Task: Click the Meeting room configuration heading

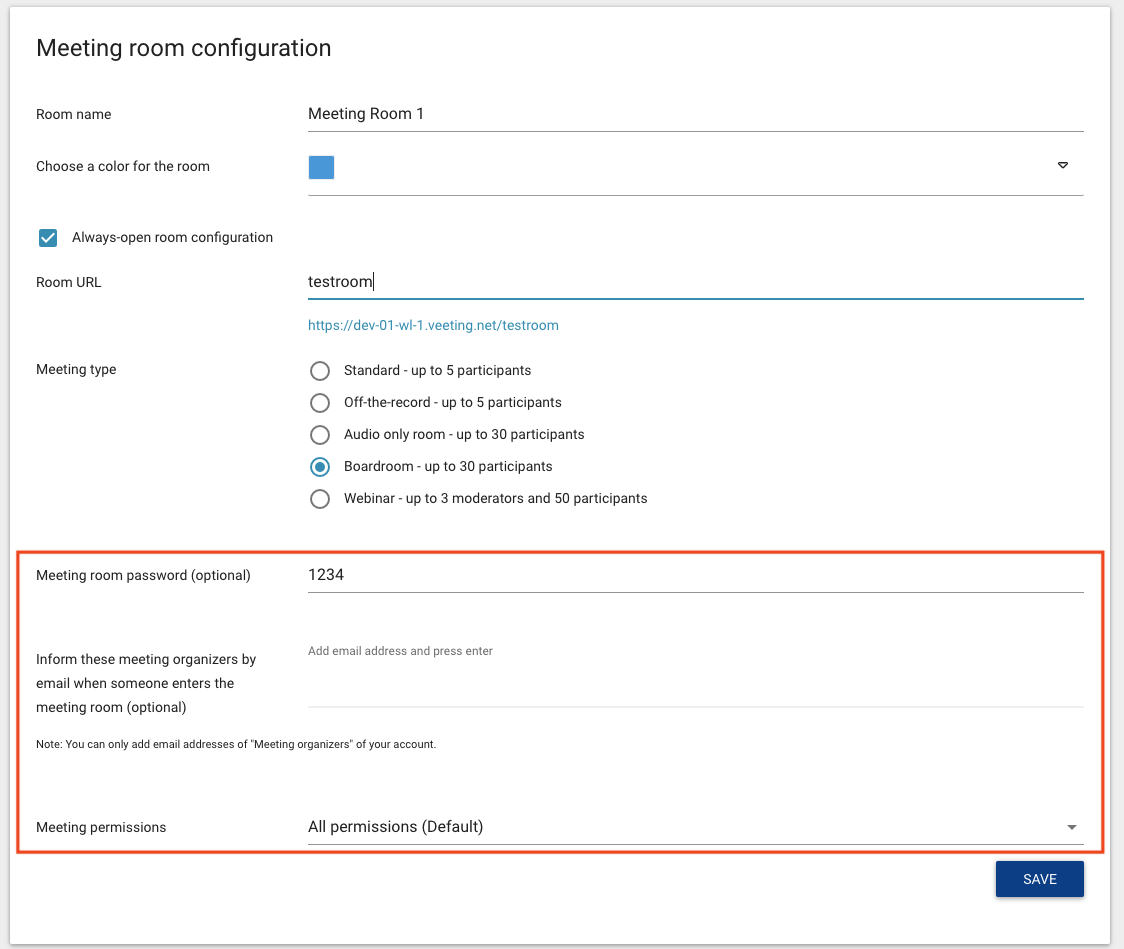Action: tap(184, 48)
